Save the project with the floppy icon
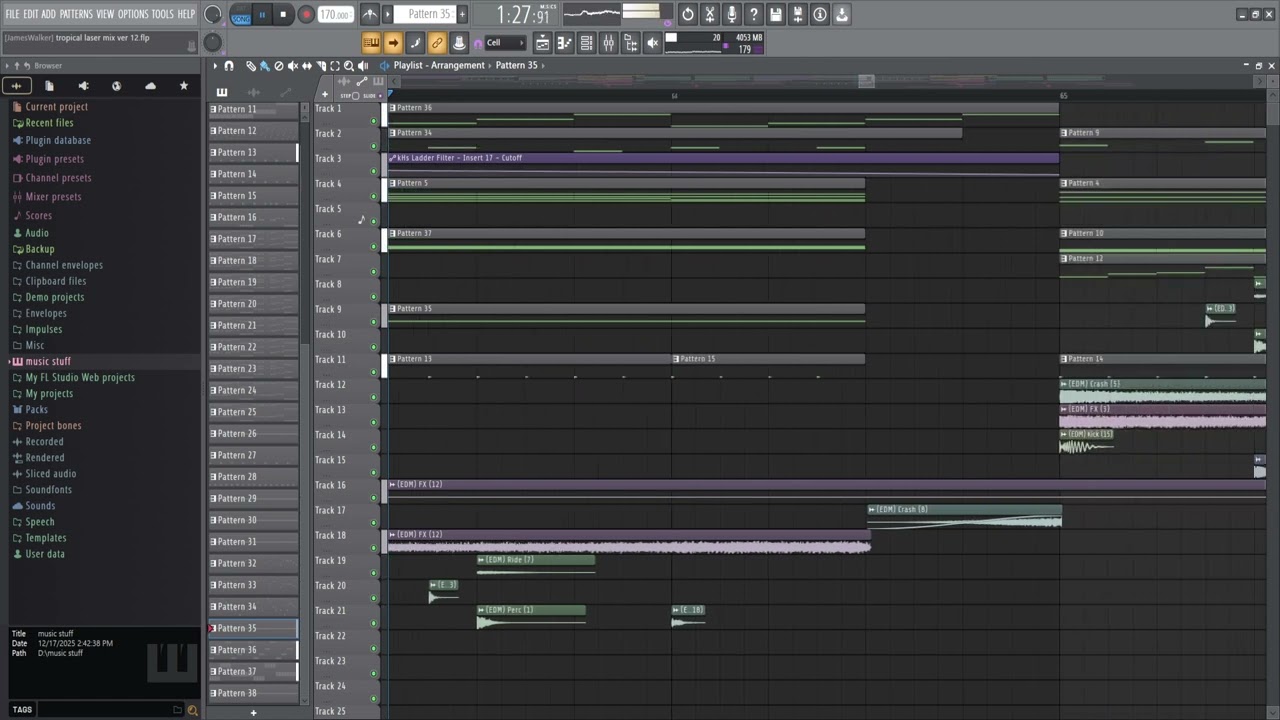 point(776,14)
